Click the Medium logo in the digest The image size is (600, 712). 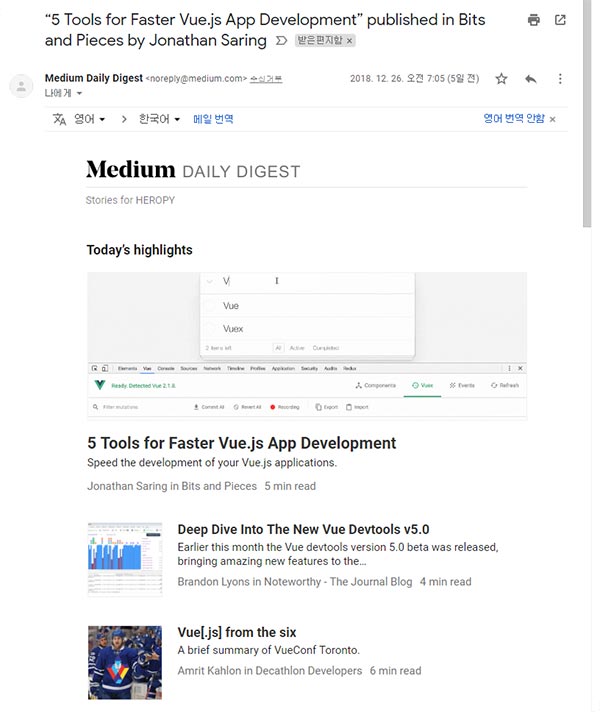[131, 169]
